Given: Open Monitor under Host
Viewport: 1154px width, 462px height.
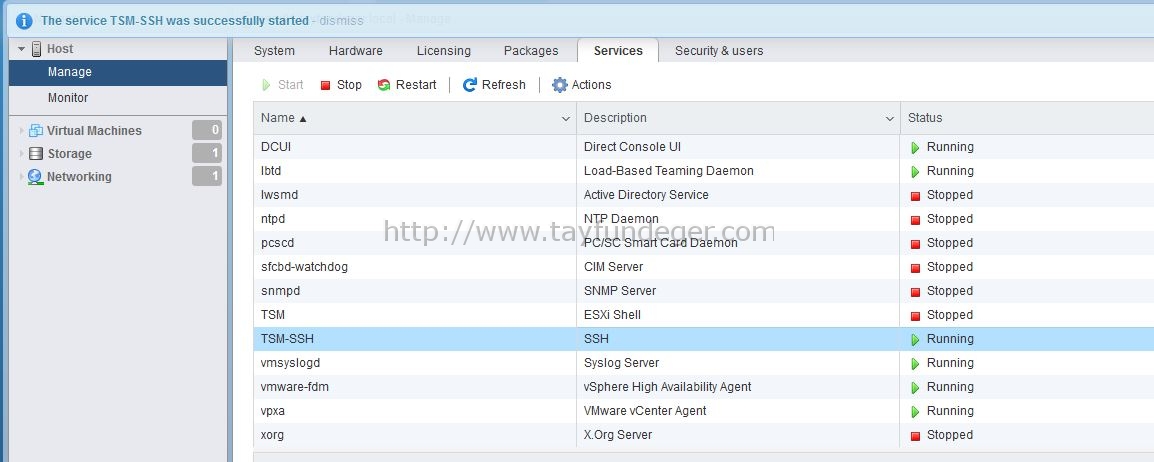Looking at the screenshot, I should (118, 98).
